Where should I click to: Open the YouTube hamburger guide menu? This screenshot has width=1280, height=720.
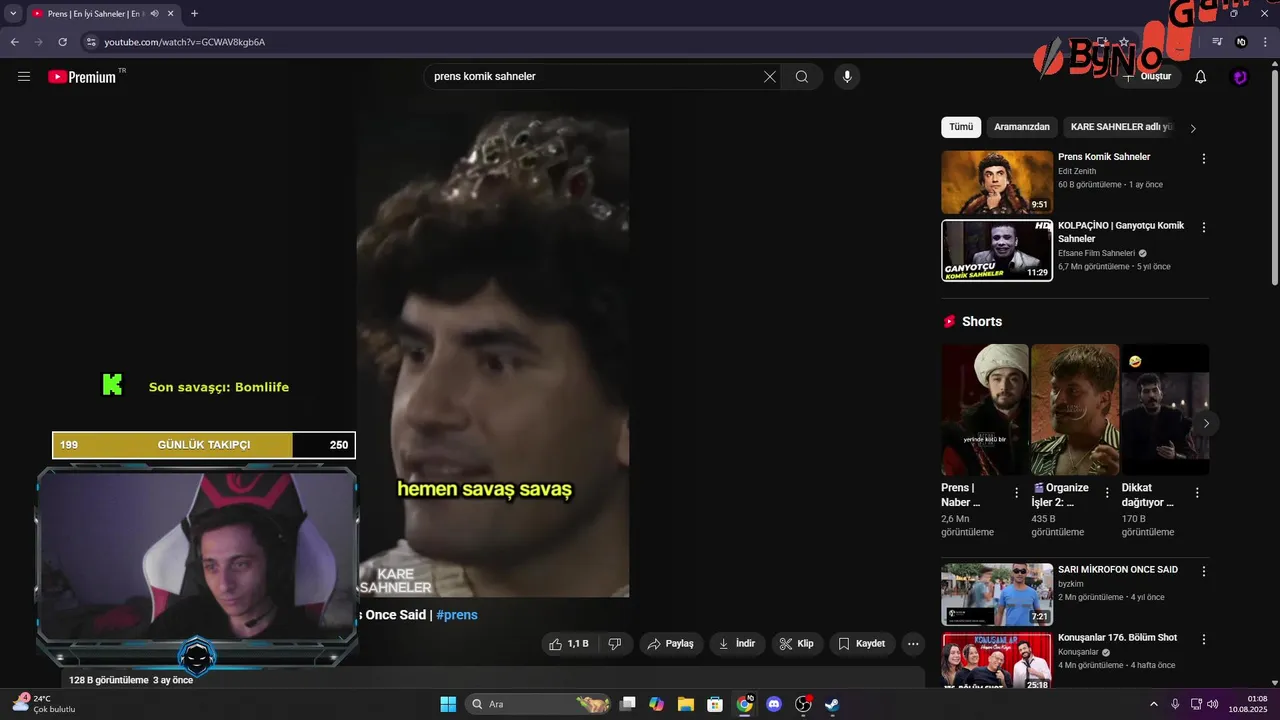click(24, 76)
